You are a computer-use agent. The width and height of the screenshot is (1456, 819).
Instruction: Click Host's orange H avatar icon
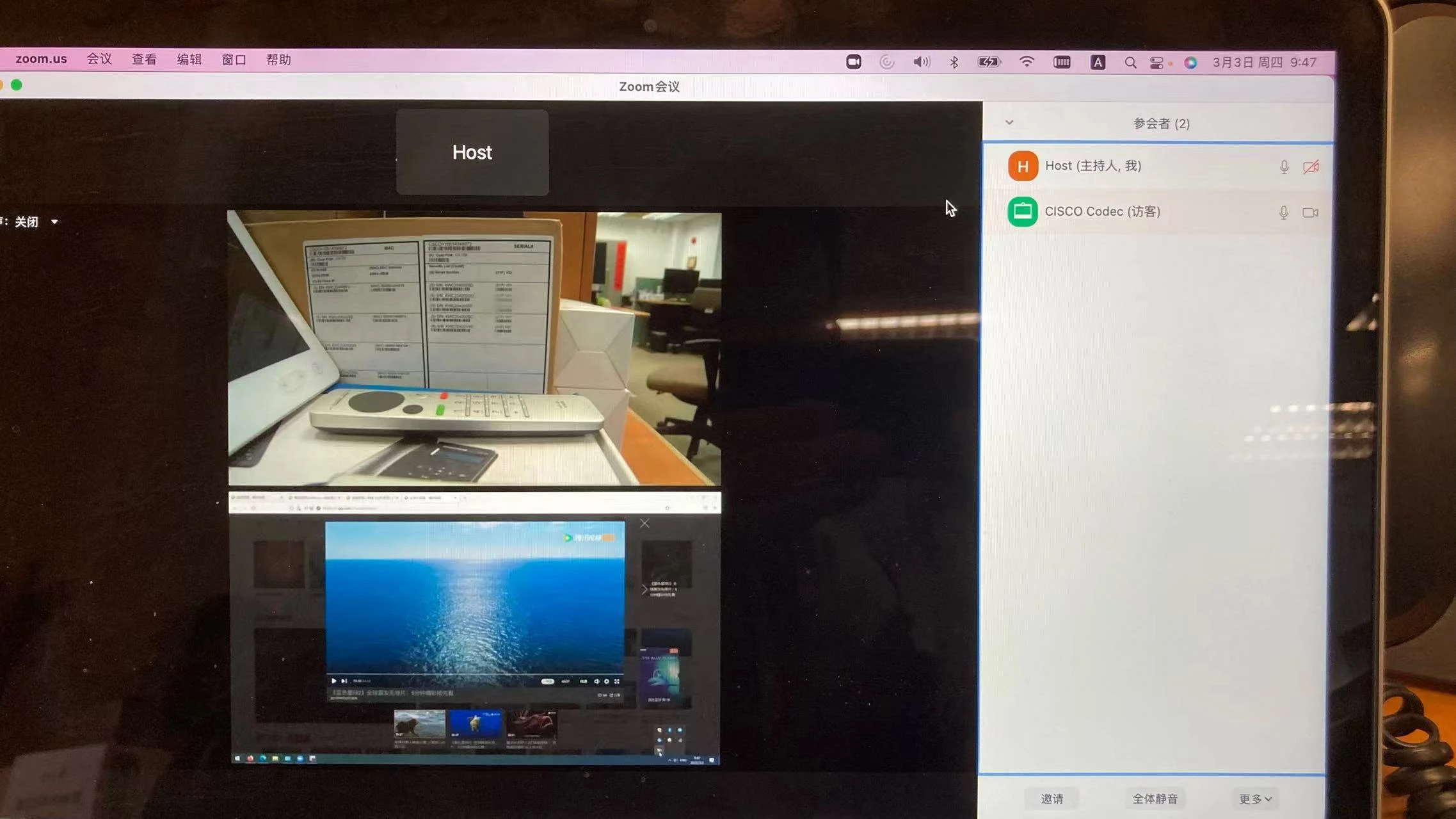tap(1023, 166)
